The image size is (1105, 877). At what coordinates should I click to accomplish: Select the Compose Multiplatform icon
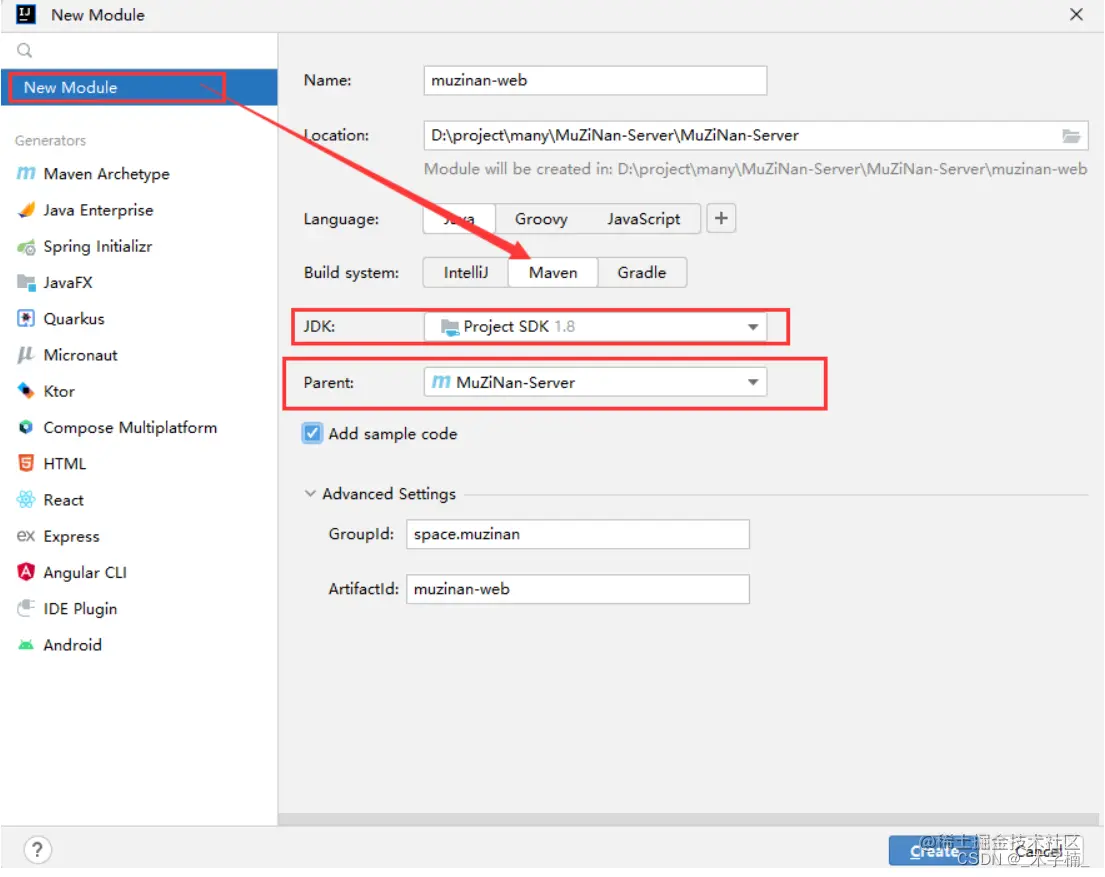[26, 427]
